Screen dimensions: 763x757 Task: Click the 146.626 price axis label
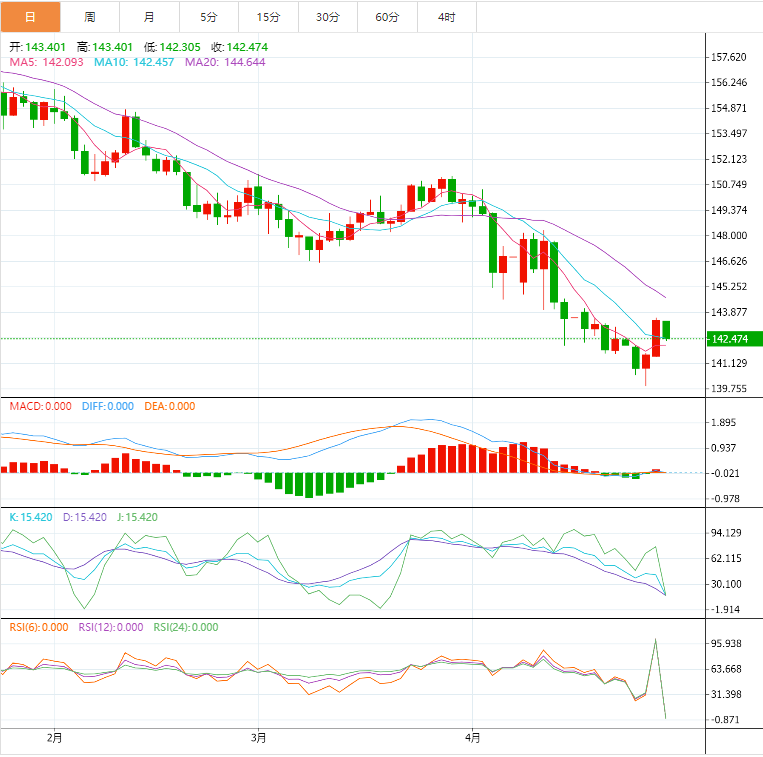pyautogui.click(x=728, y=261)
